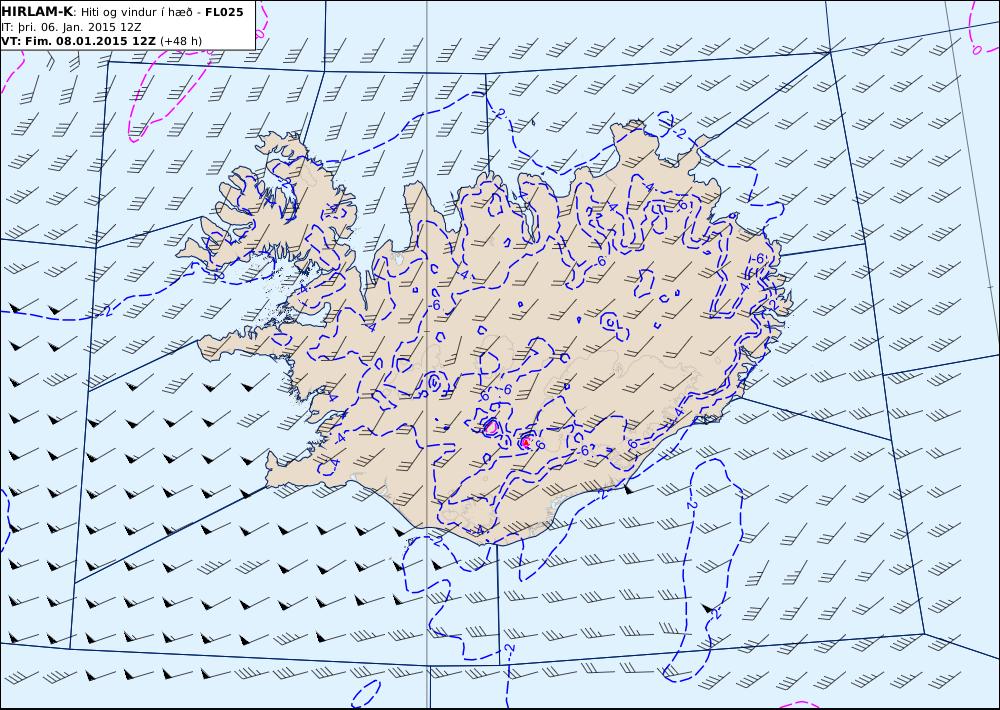Click the HIRLAM-K model title text
This screenshot has width=1000, height=710.
[x=37, y=12]
